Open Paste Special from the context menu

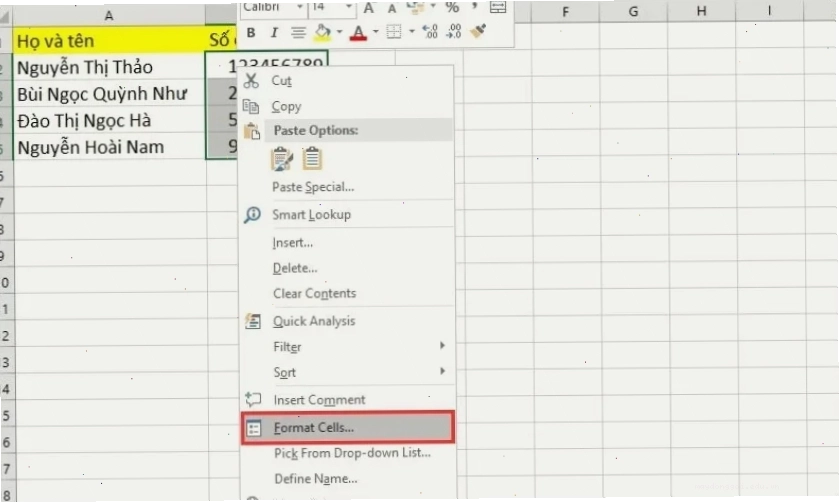pos(347,187)
